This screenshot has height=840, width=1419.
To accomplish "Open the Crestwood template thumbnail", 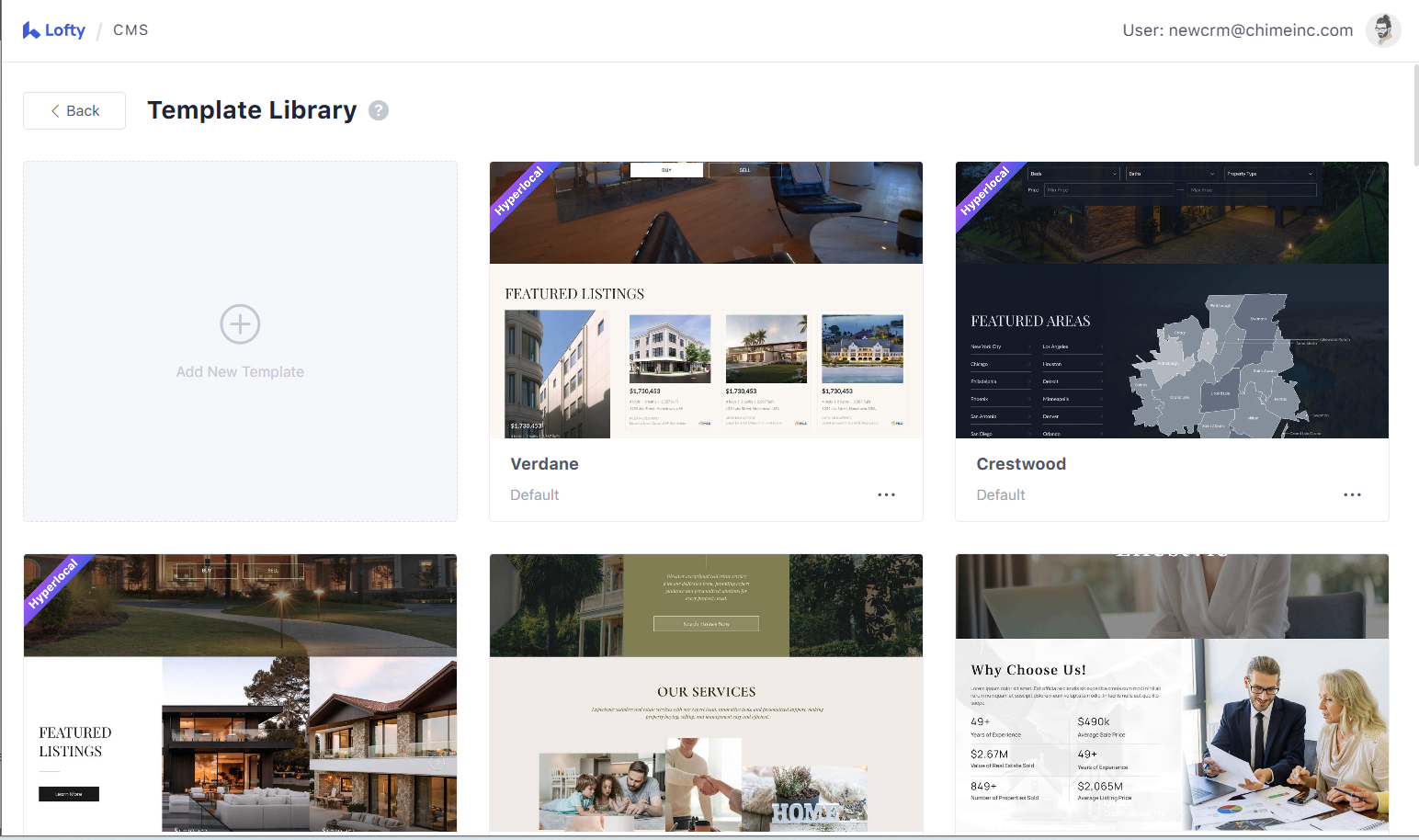I will point(1172,300).
